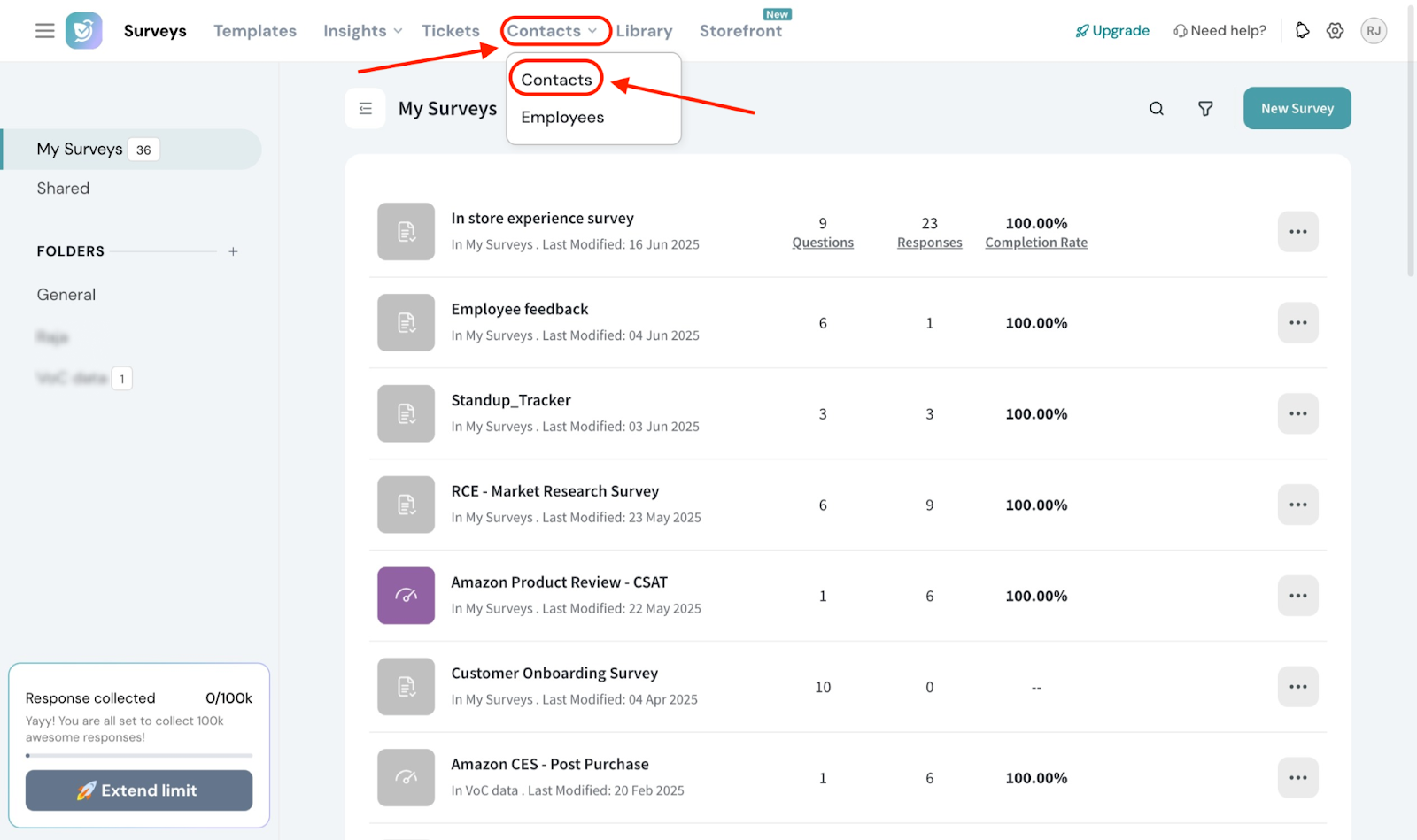Image resolution: width=1417 pixels, height=840 pixels.
Task: Open the settings gear icon
Action: click(1335, 31)
